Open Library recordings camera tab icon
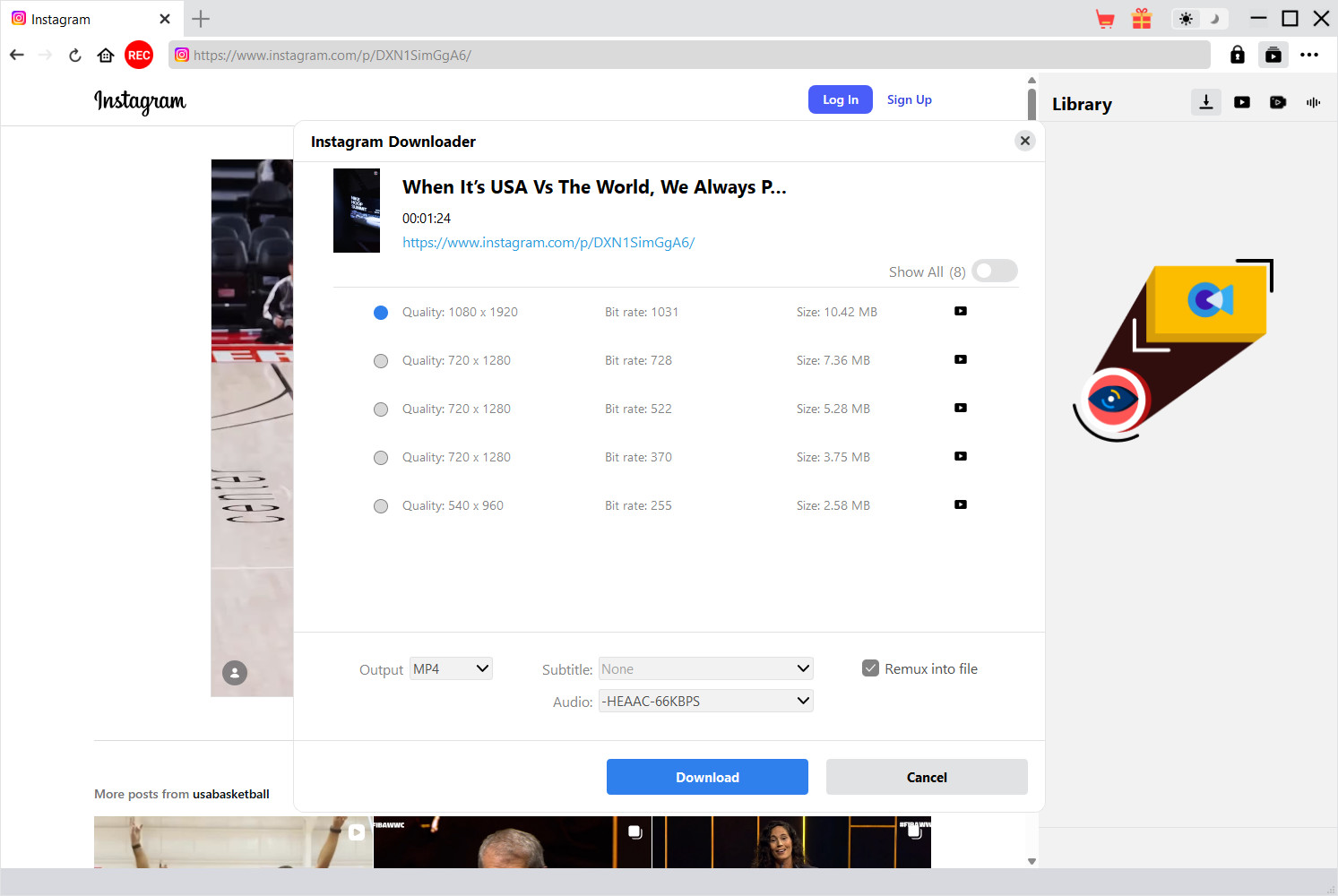Image resolution: width=1338 pixels, height=896 pixels. 1278,102
